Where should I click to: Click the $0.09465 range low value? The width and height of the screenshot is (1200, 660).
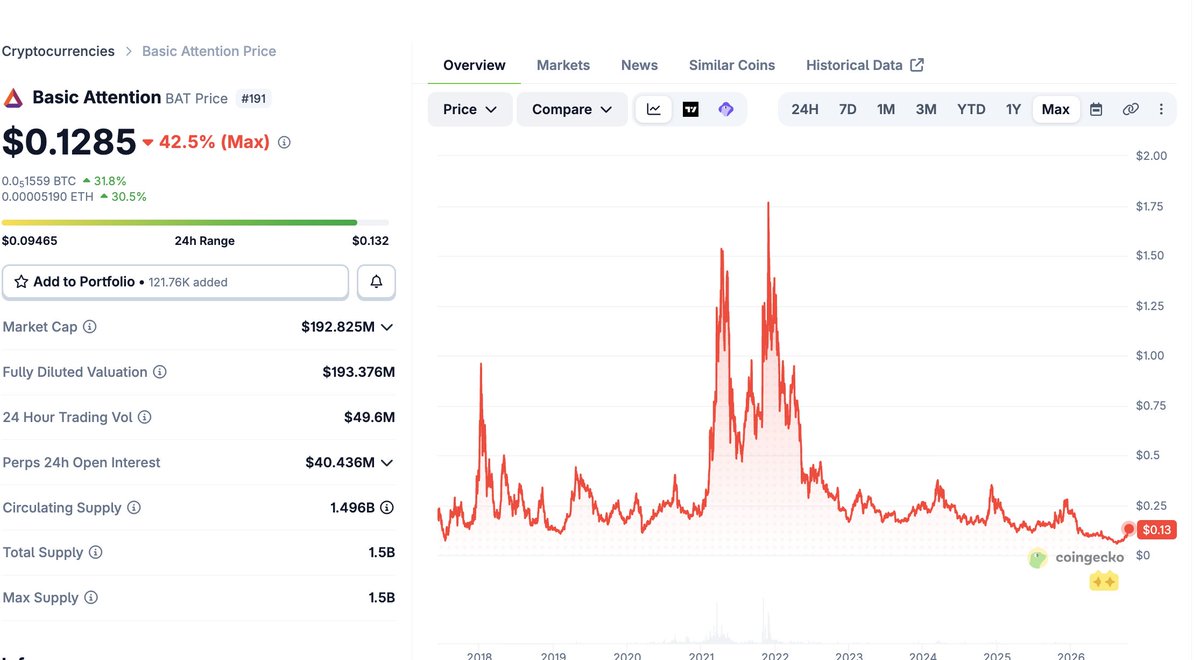(29, 241)
